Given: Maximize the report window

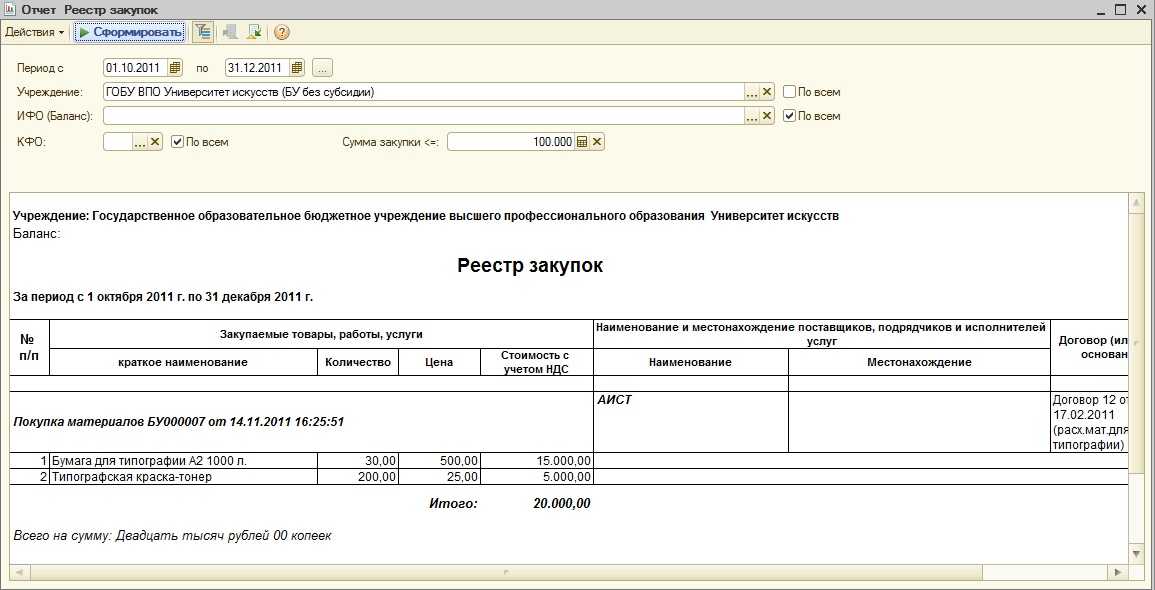Looking at the screenshot, I should (x=1121, y=10).
